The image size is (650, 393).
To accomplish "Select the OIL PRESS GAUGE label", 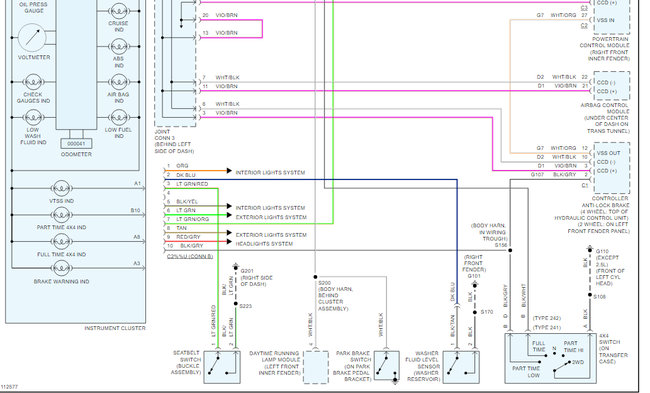I will pos(33,7).
